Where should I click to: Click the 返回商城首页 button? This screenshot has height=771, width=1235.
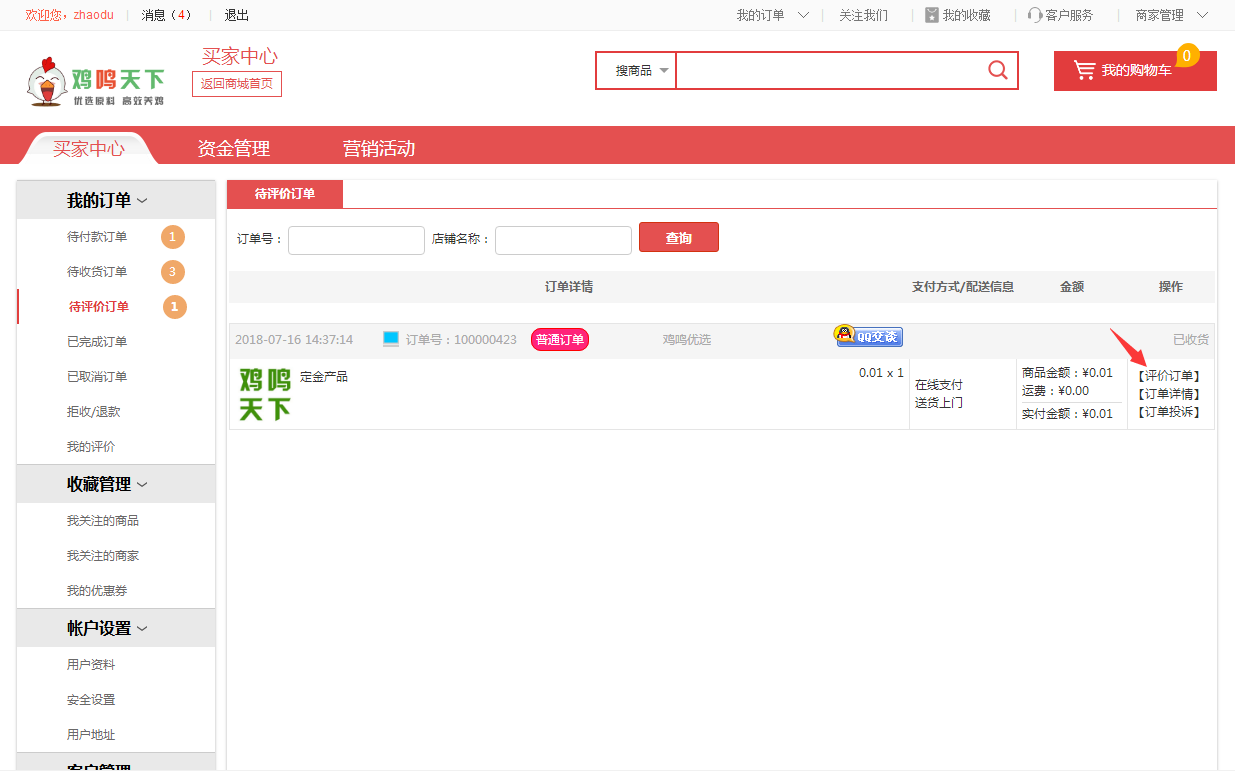click(x=237, y=84)
